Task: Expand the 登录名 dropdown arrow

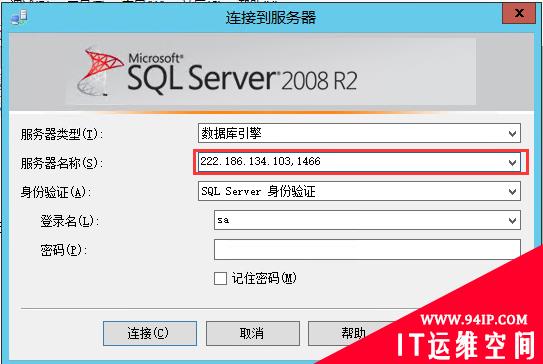Action: point(513,220)
